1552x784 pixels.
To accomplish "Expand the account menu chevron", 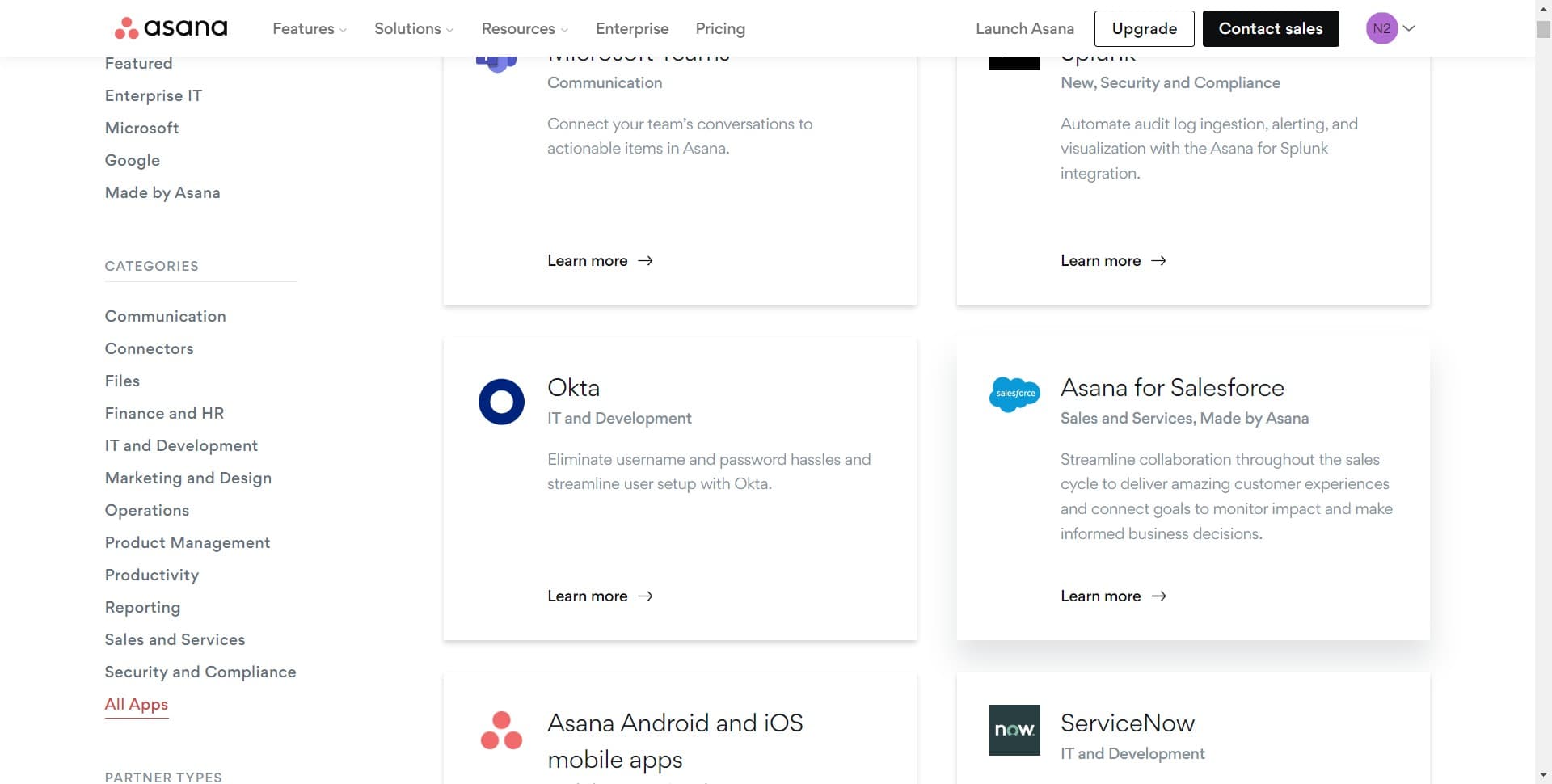I will pos(1409,27).
